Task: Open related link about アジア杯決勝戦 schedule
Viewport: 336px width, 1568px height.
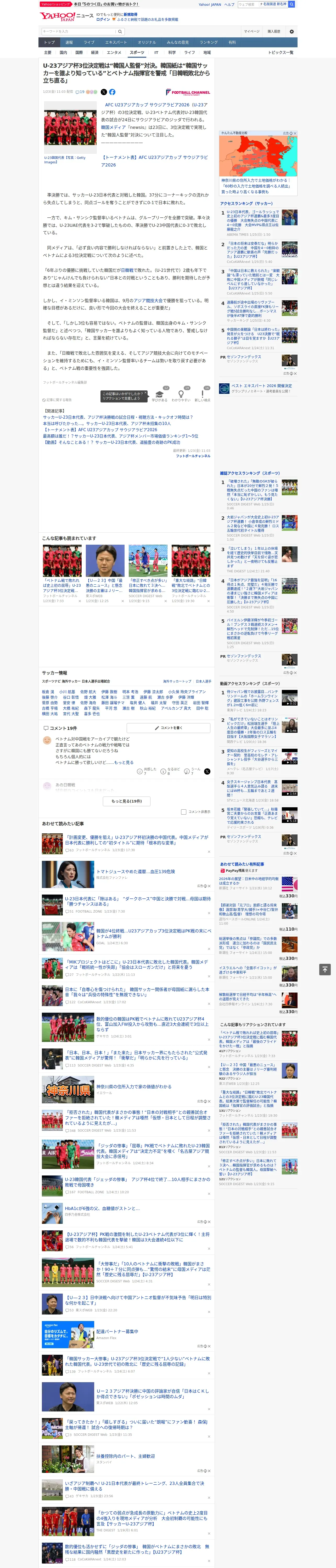Action: click(x=118, y=418)
